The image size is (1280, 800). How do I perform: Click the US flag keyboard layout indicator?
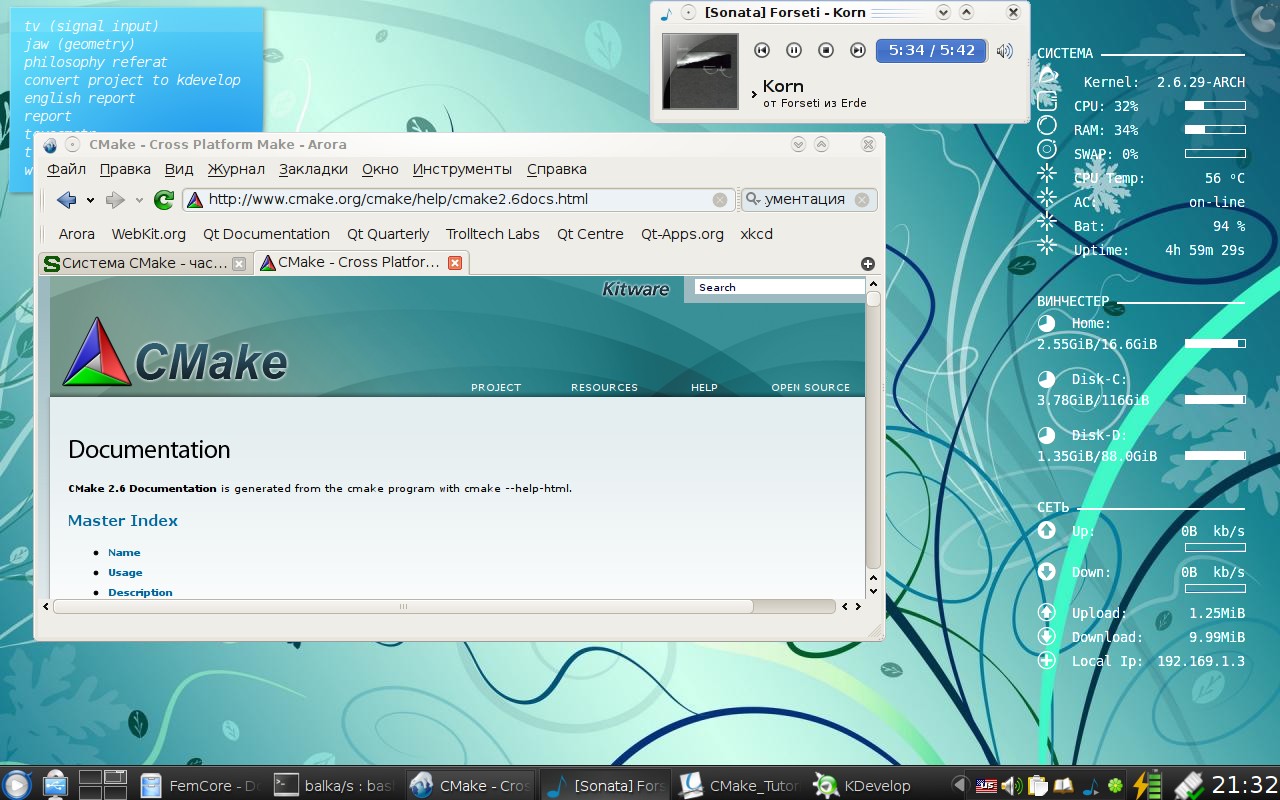(x=987, y=785)
